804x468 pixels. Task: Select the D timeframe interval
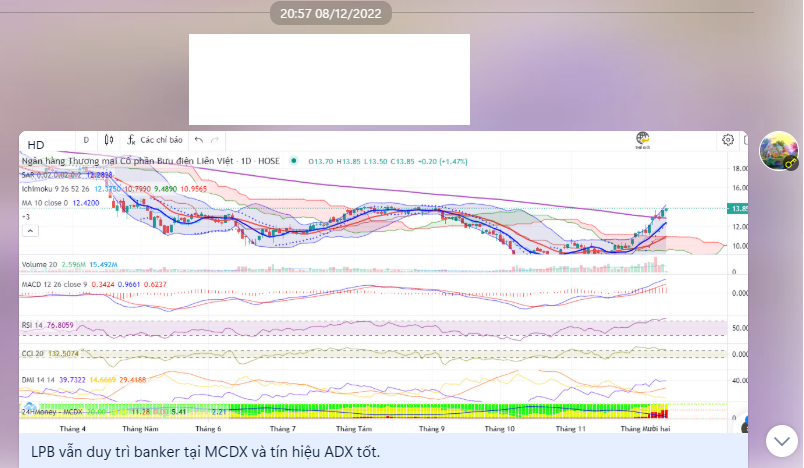[x=86, y=140]
